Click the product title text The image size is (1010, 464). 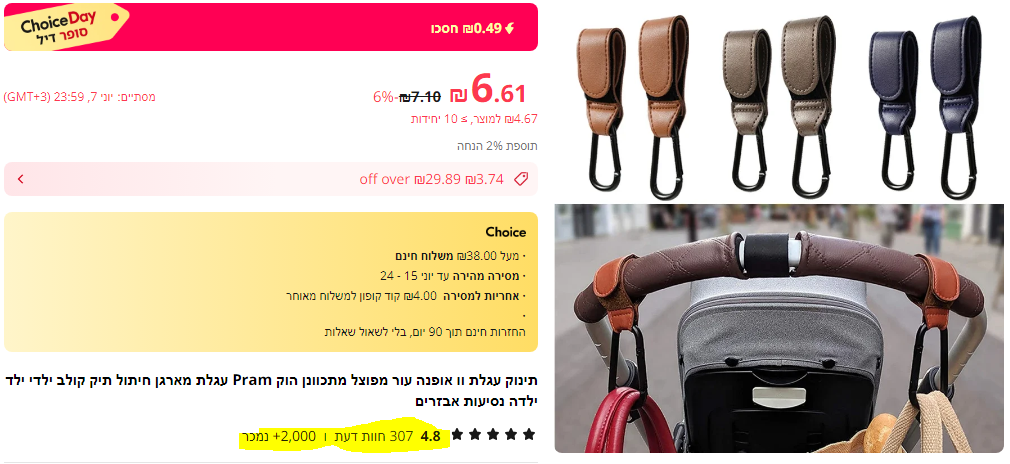[271, 391]
